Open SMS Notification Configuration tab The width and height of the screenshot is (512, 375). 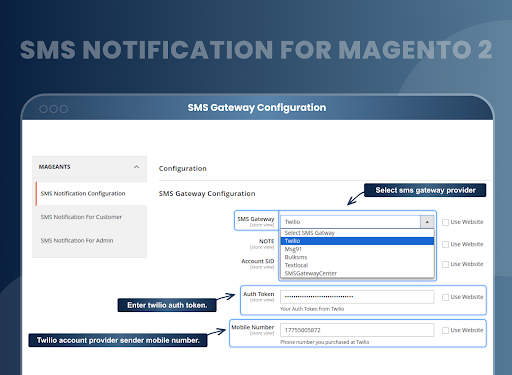click(83, 193)
